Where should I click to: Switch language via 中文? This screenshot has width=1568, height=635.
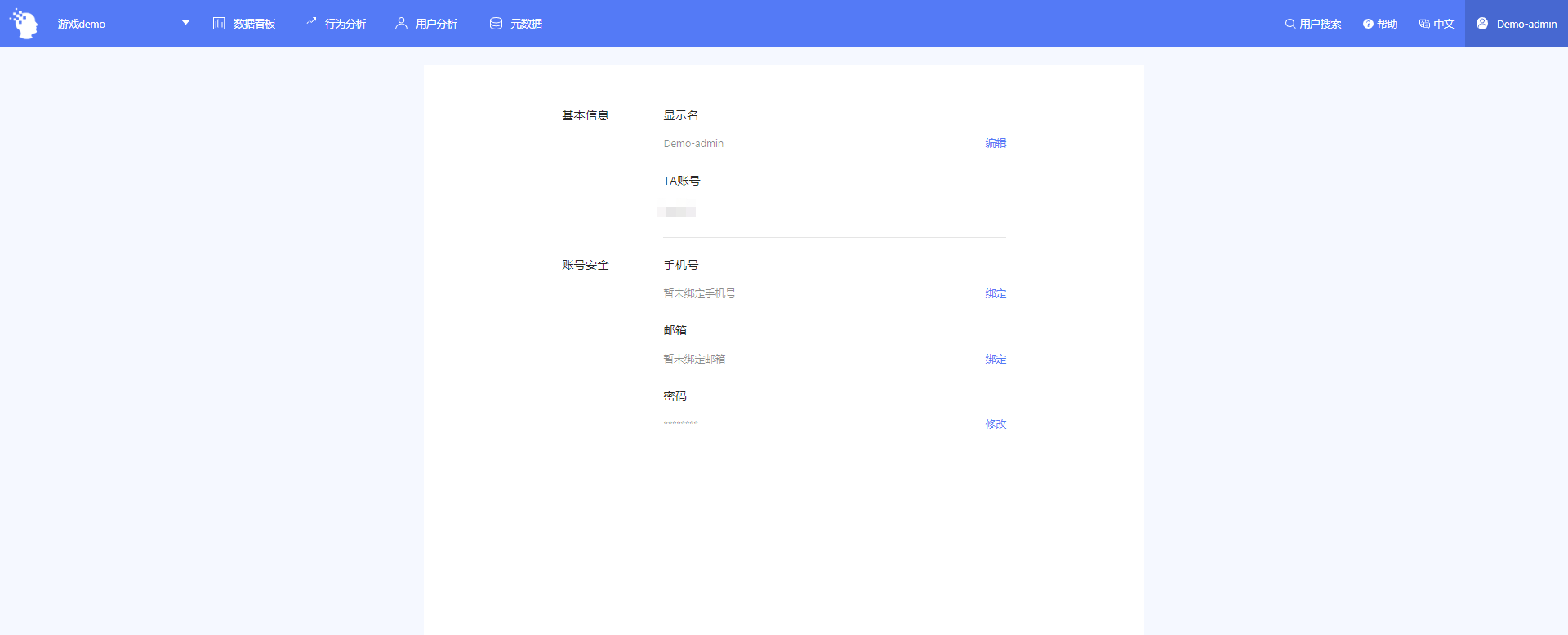pos(1444,24)
